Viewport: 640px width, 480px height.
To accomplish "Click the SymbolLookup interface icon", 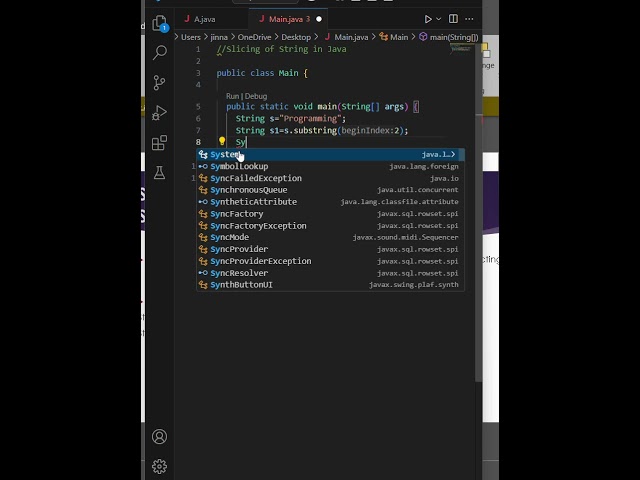I will click(x=203, y=166).
